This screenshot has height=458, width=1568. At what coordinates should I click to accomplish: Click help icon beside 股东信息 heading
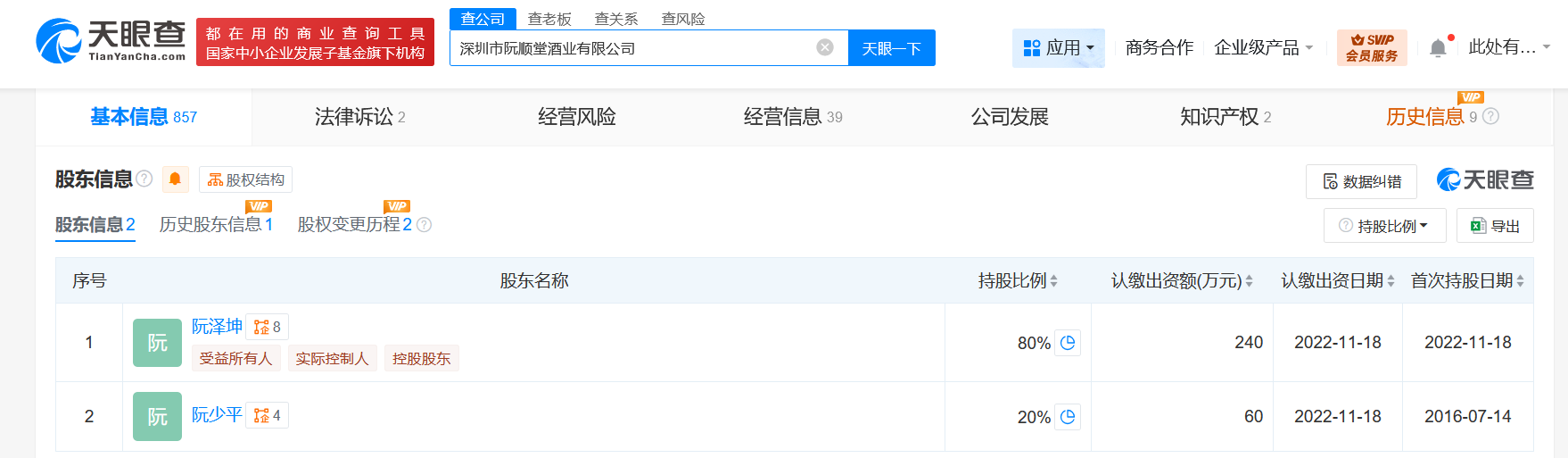[144, 179]
